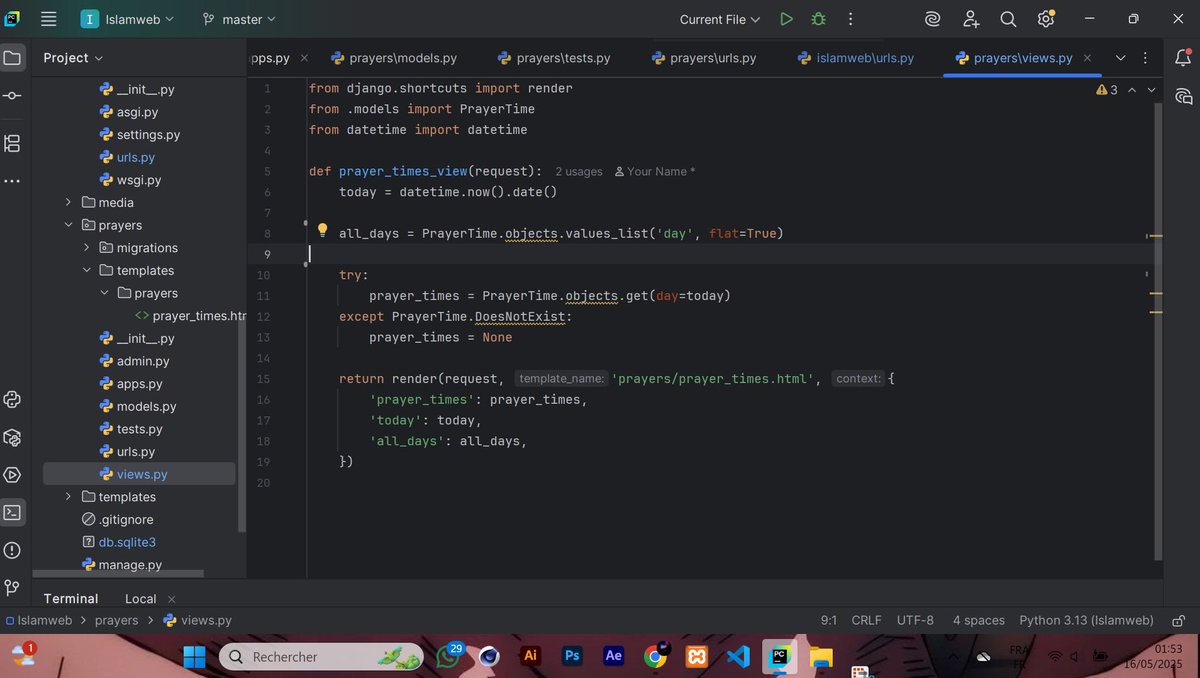Start debugging with the bug icon

tap(818, 19)
